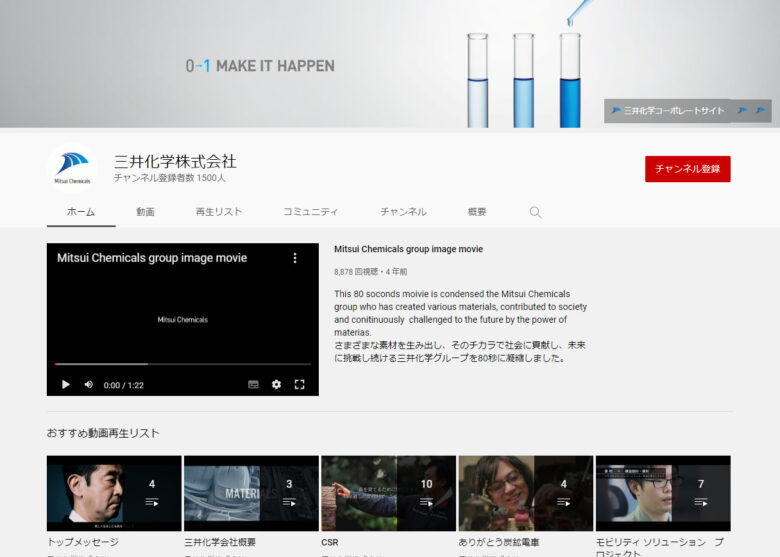
Task: Click the チャンネル登録者数 1500人 subscriber count
Action: tap(170, 178)
